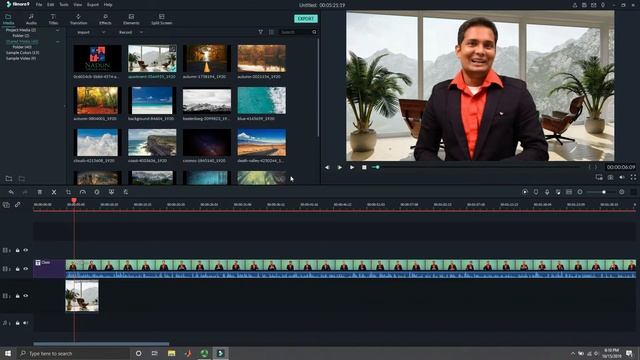Open the Media tab
This screenshot has width=640, height=360.
9,19
